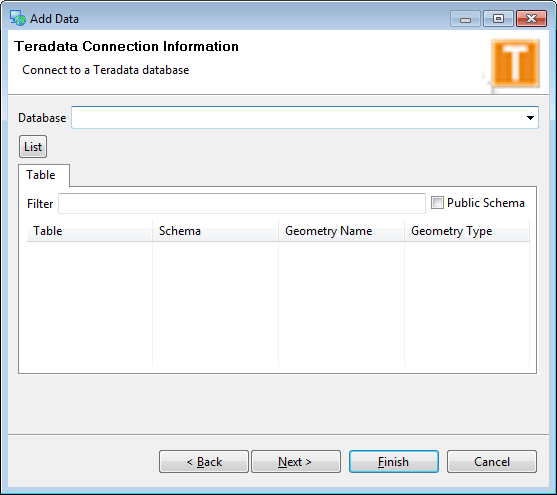Enable the Public Schema checkbox
This screenshot has height=495, width=557.
[x=437, y=203]
